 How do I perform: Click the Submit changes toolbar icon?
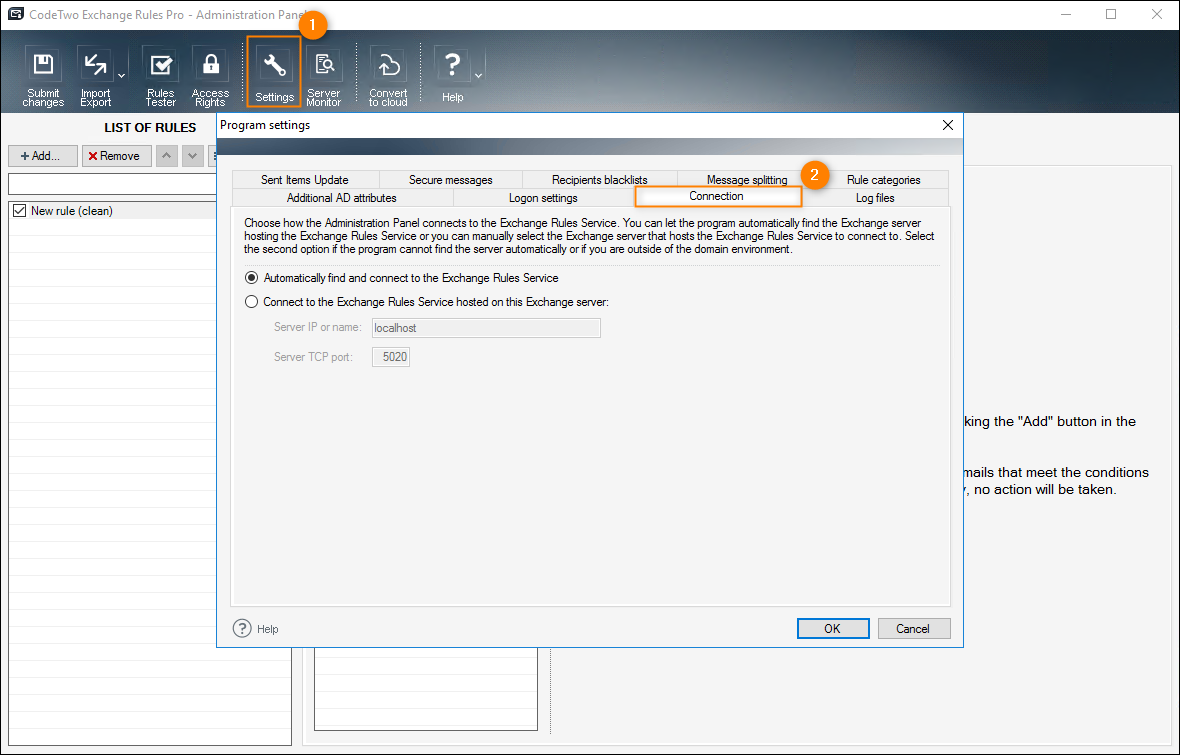43,76
